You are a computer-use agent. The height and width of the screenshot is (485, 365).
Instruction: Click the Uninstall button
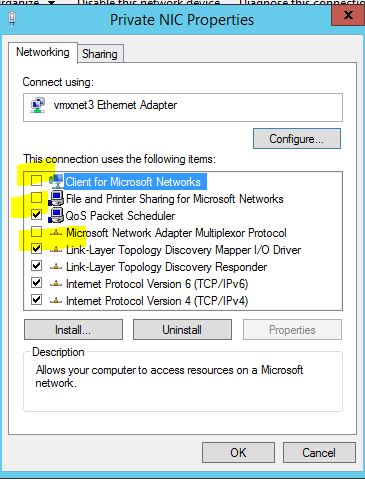coord(182,330)
